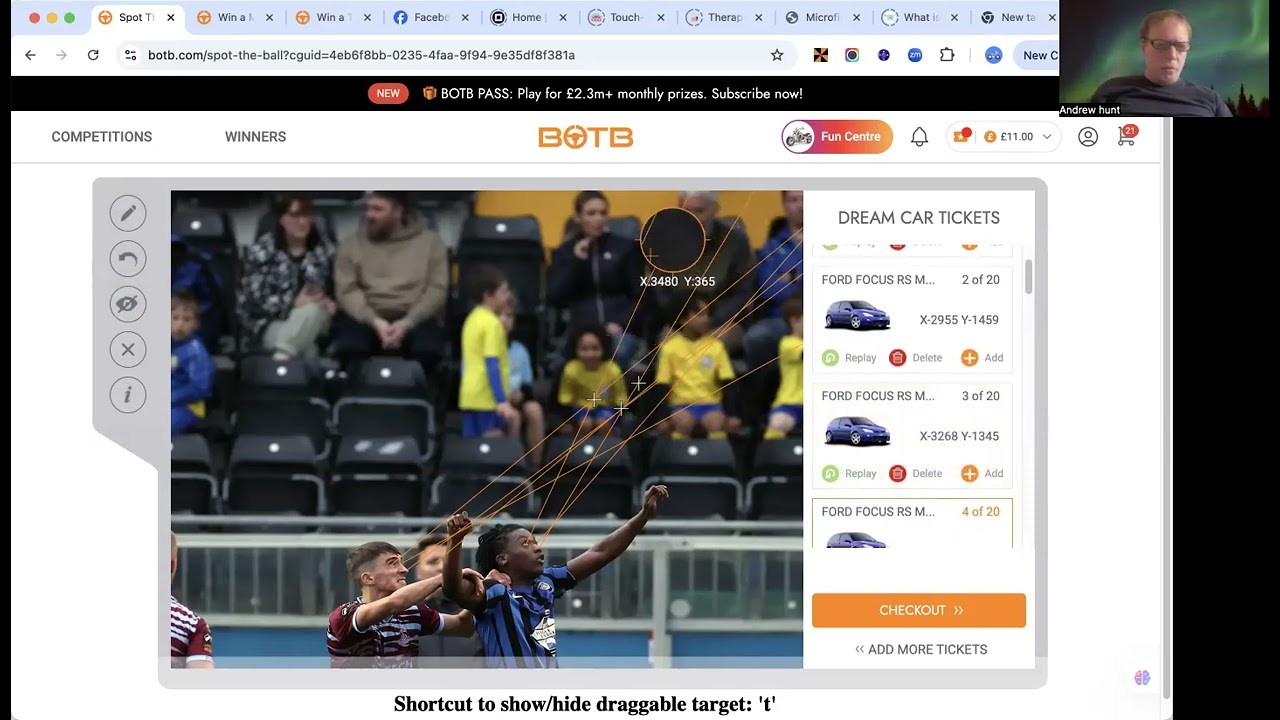Replay ticket 3 of 20
The width and height of the screenshot is (1280, 720).
[x=849, y=474]
